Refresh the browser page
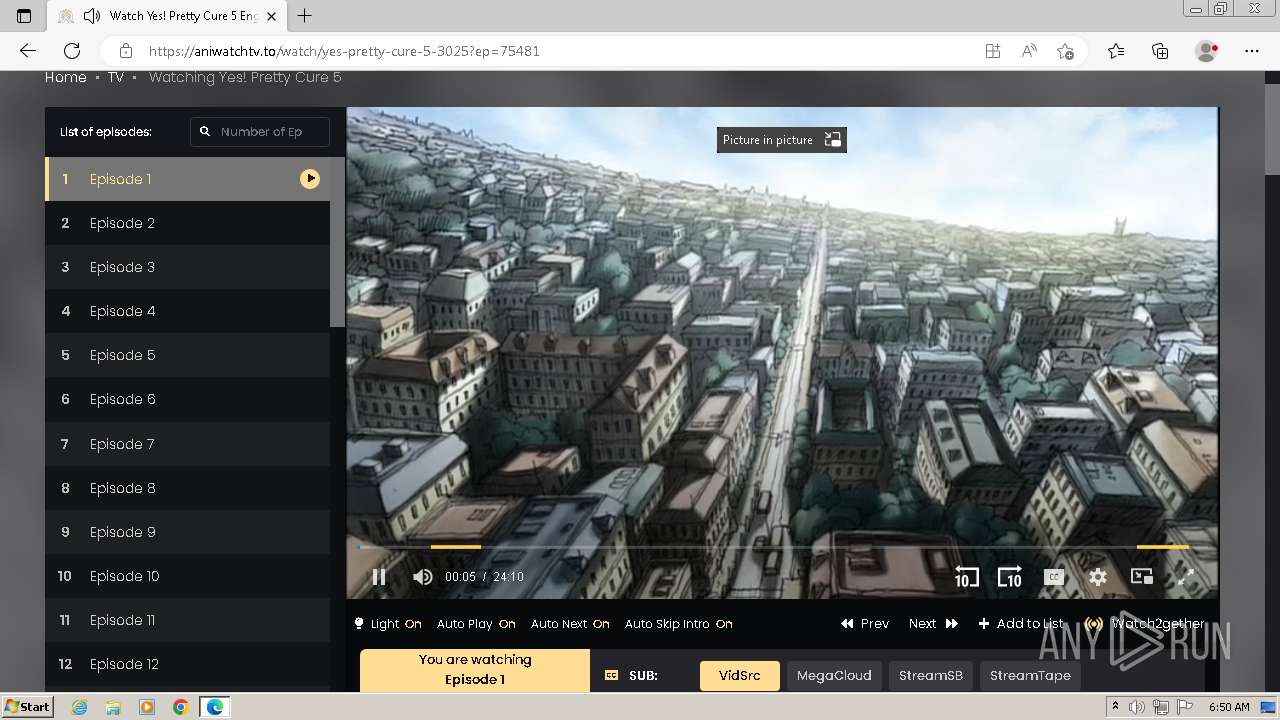 tap(72, 51)
